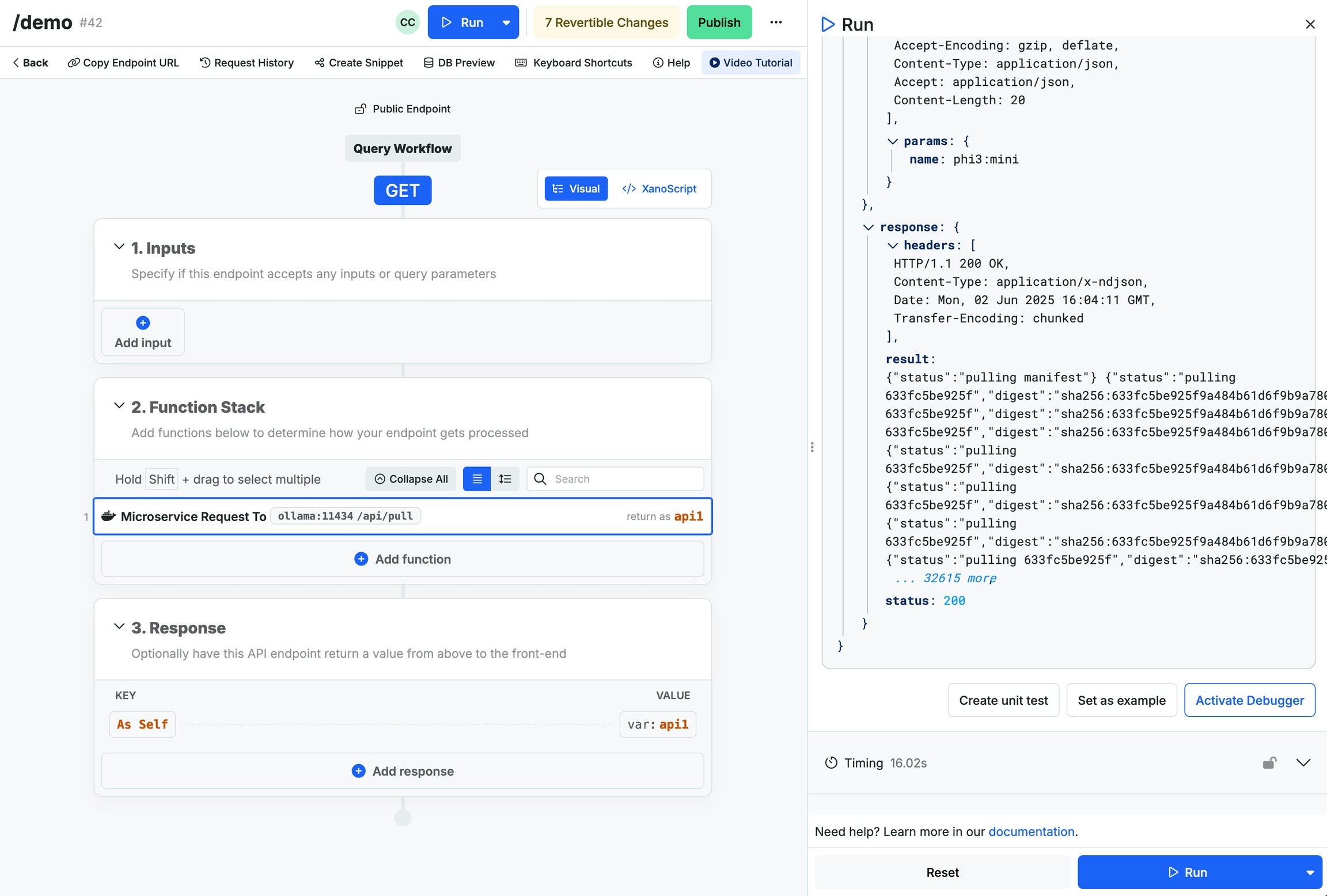The height and width of the screenshot is (896, 1327).
Task: Expand the Timing section chevron
Action: coord(1303,763)
